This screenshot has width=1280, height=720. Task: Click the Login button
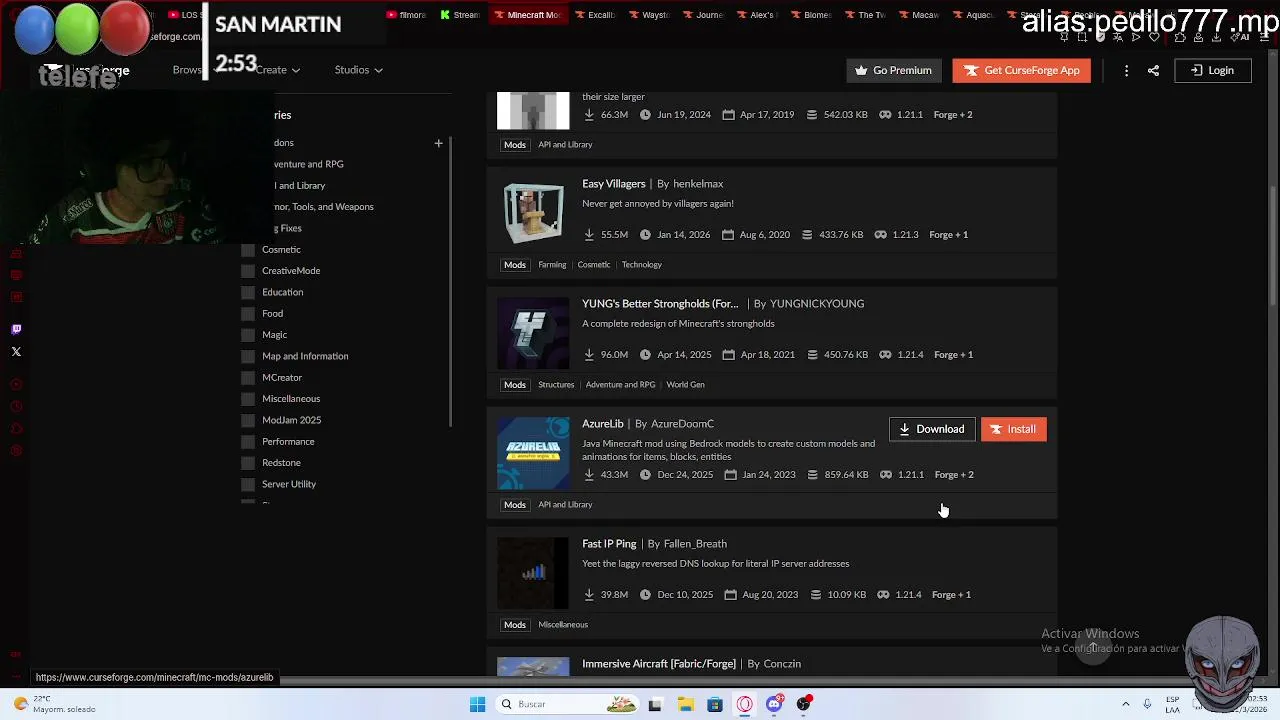(x=1212, y=70)
